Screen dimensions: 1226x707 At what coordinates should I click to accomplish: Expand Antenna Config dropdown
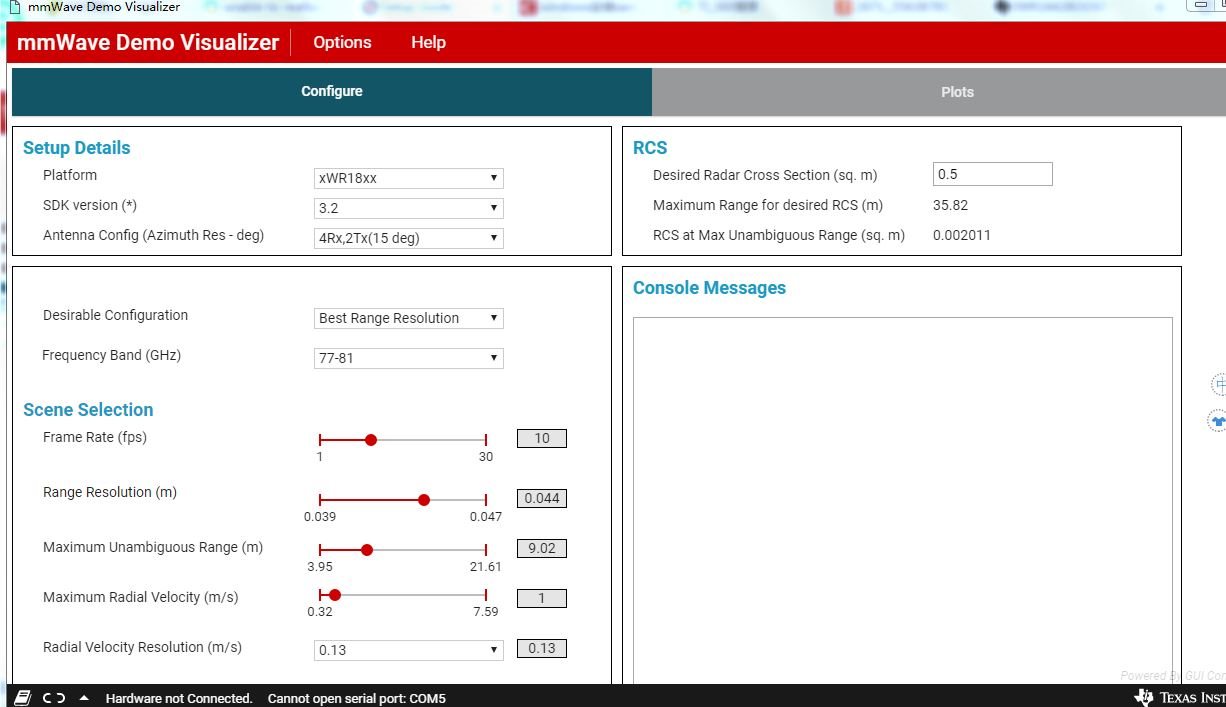[409, 238]
